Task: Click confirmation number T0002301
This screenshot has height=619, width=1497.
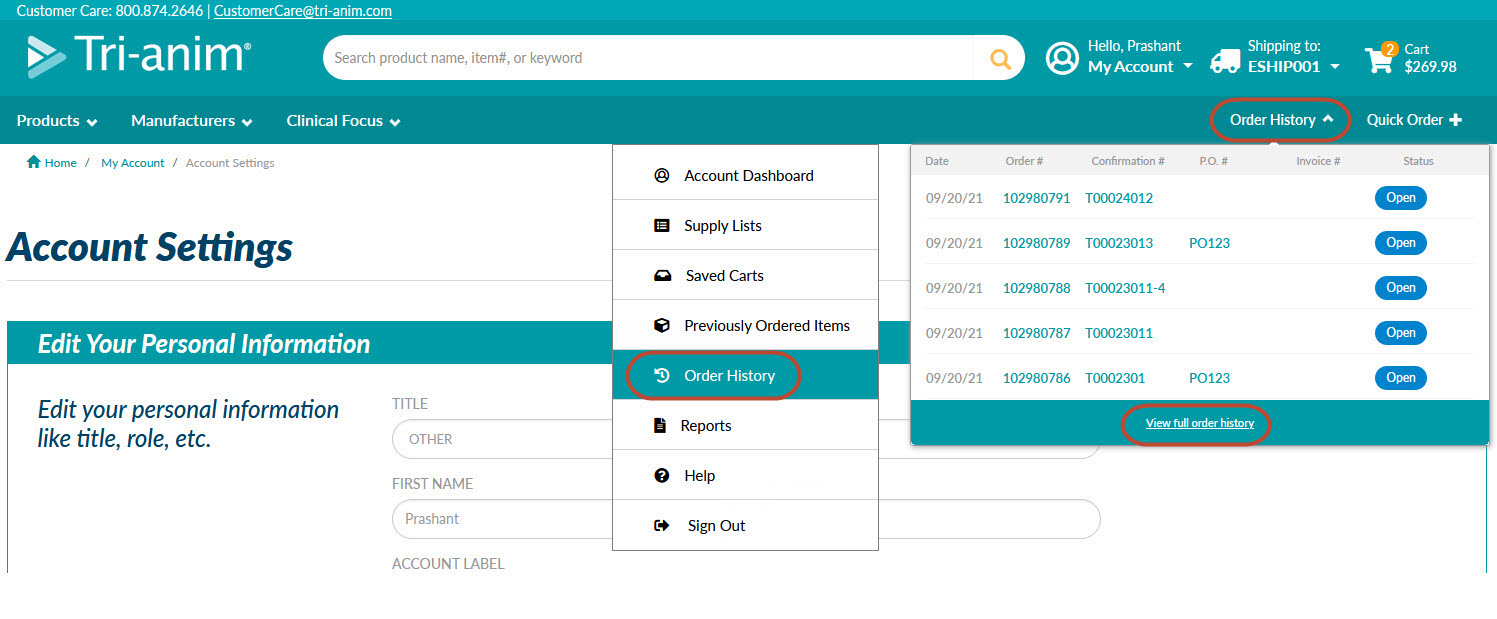Action: coord(1115,378)
